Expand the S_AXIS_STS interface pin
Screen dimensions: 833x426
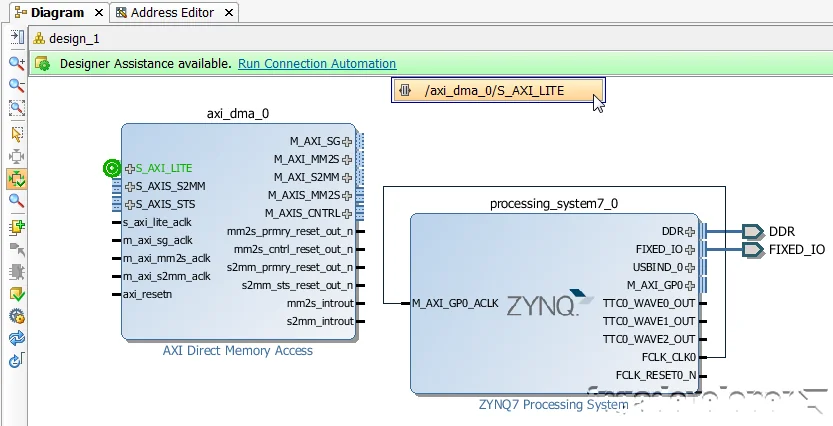[x=130, y=205]
